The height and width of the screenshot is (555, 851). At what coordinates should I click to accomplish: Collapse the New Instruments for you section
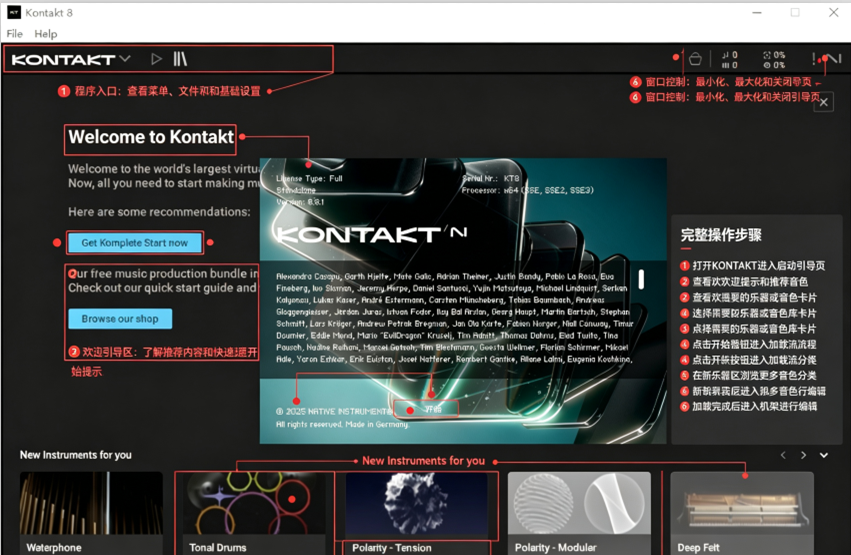coord(824,455)
